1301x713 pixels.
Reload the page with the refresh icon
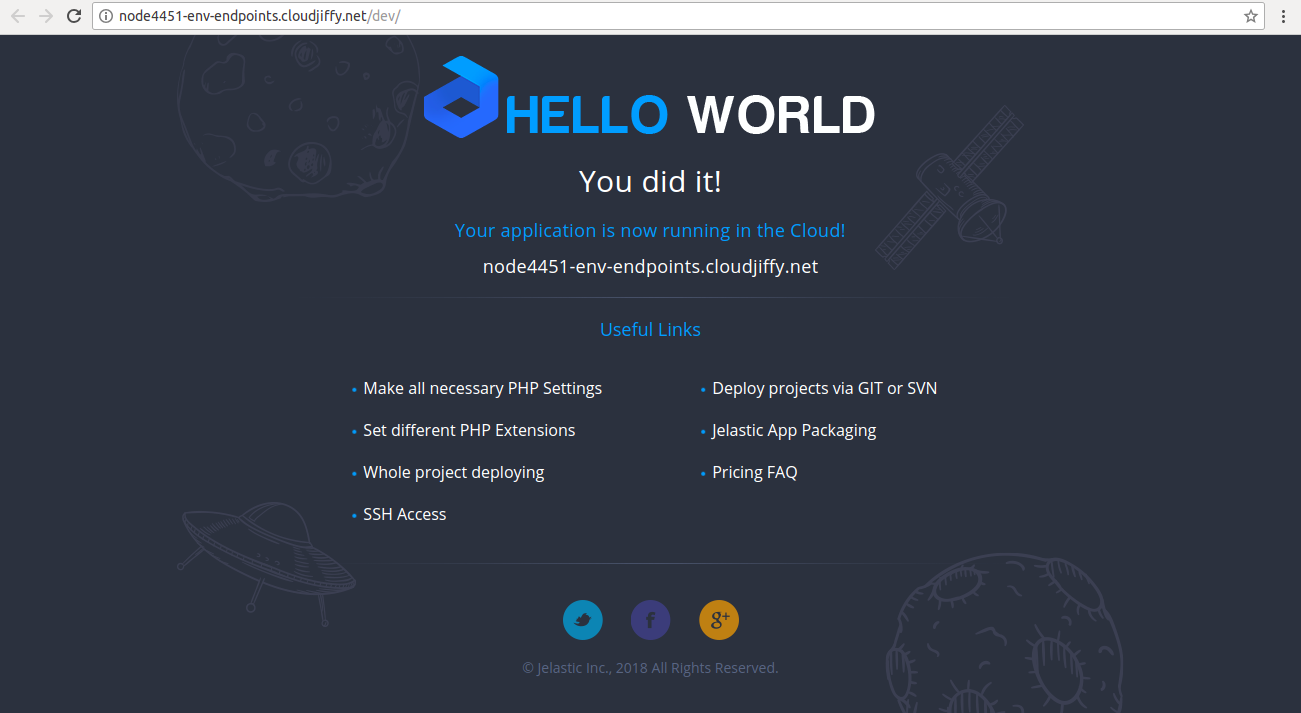(73, 16)
